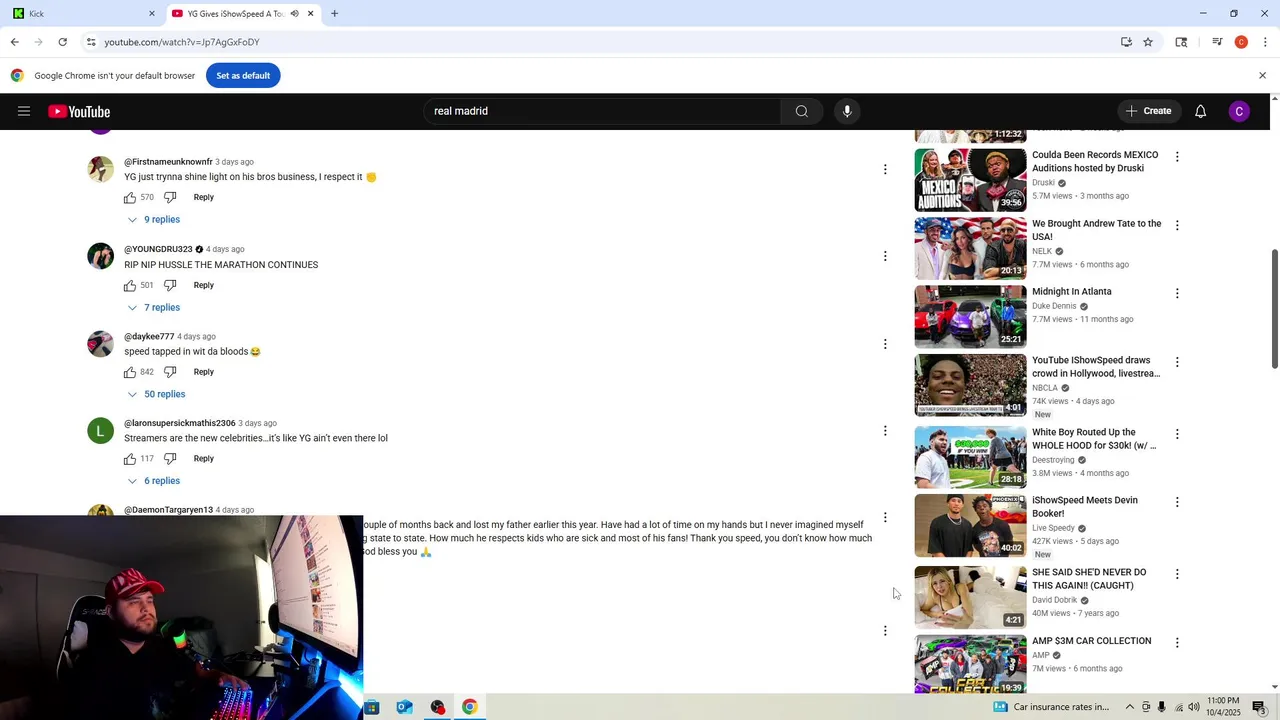This screenshot has width=1280, height=720.
Task: Reply to @laronsupersickmathis2306 comment
Action: tap(204, 460)
